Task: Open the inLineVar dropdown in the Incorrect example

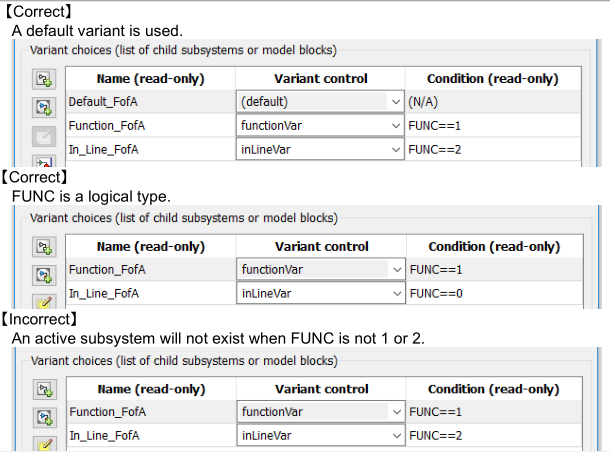Action: (396, 435)
